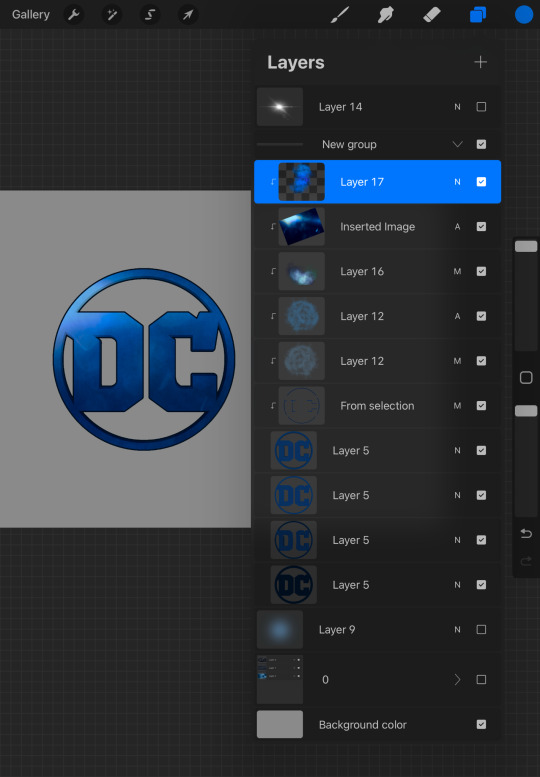Screen dimensions: 540x777
Task: Select the 'New group' row label
Action: (349, 144)
